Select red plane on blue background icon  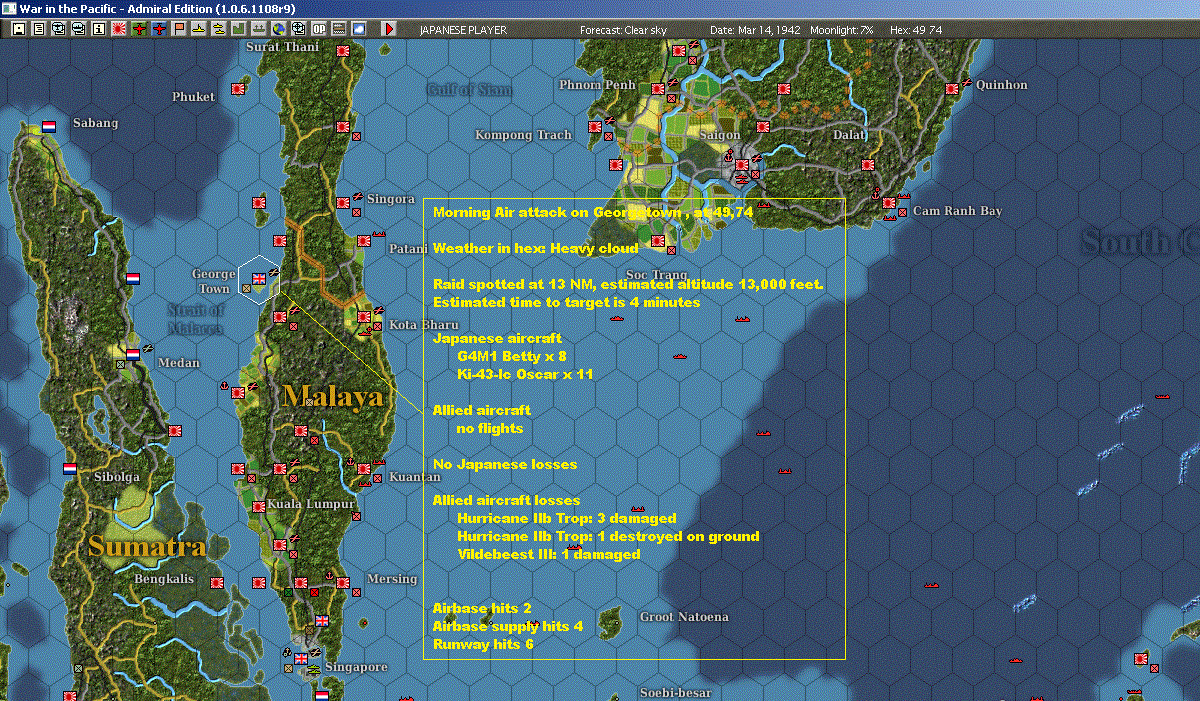158,29
